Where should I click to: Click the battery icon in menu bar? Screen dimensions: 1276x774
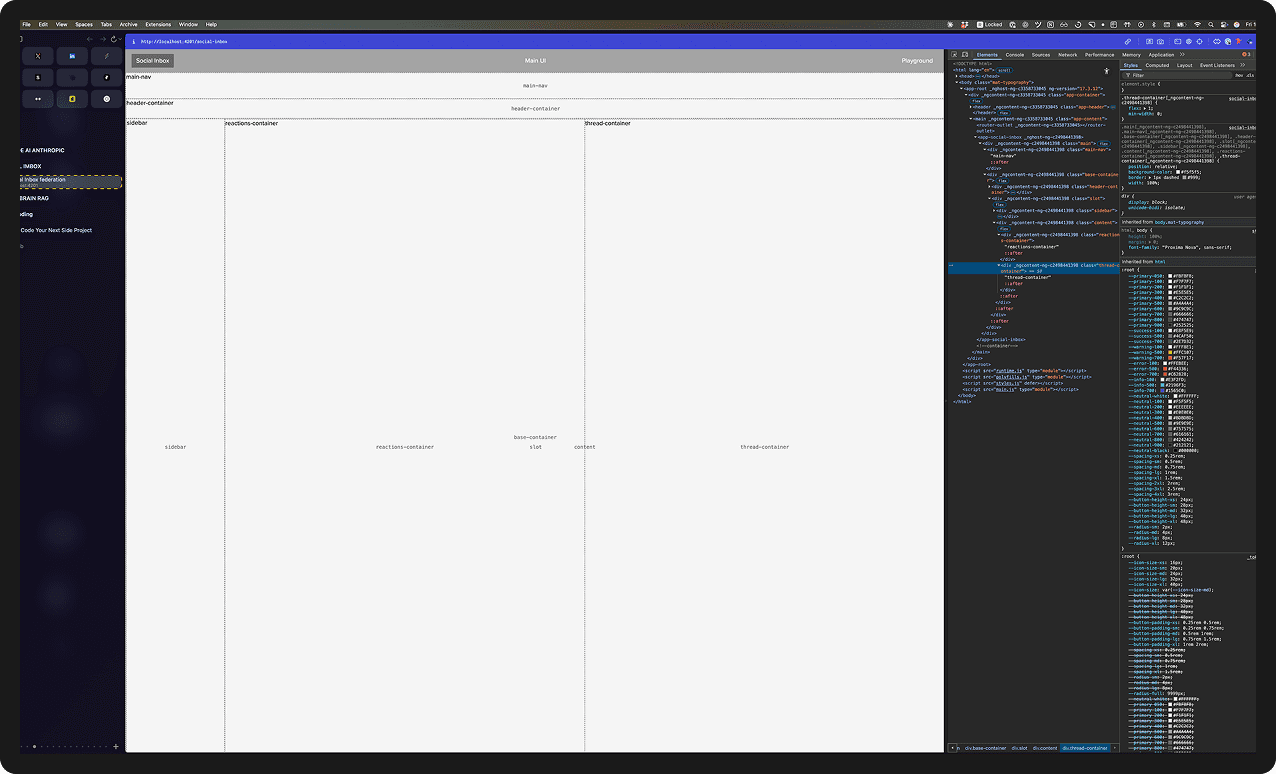pos(1181,25)
